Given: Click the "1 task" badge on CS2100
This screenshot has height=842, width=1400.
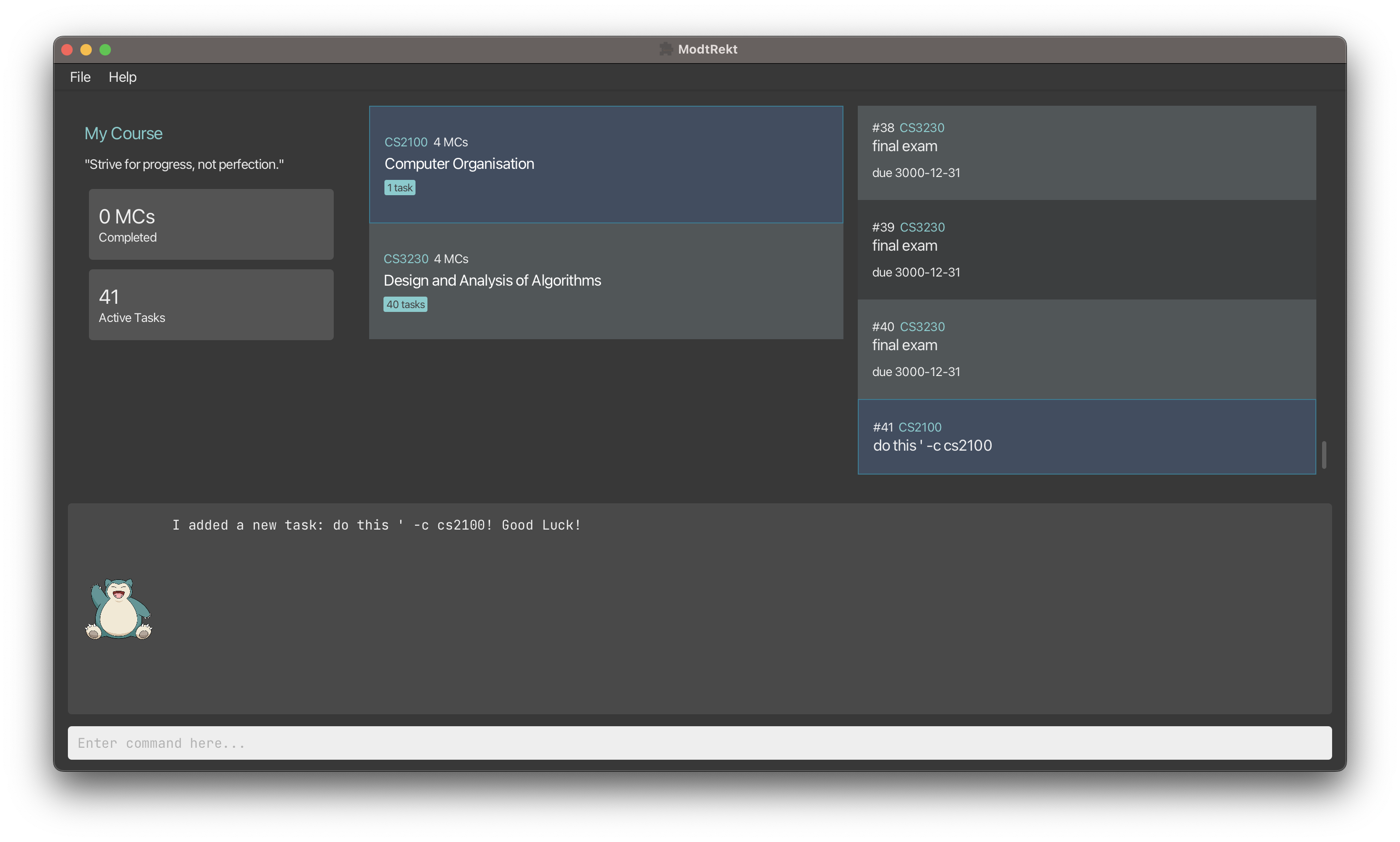Looking at the screenshot, I should [x=400, y=188].
